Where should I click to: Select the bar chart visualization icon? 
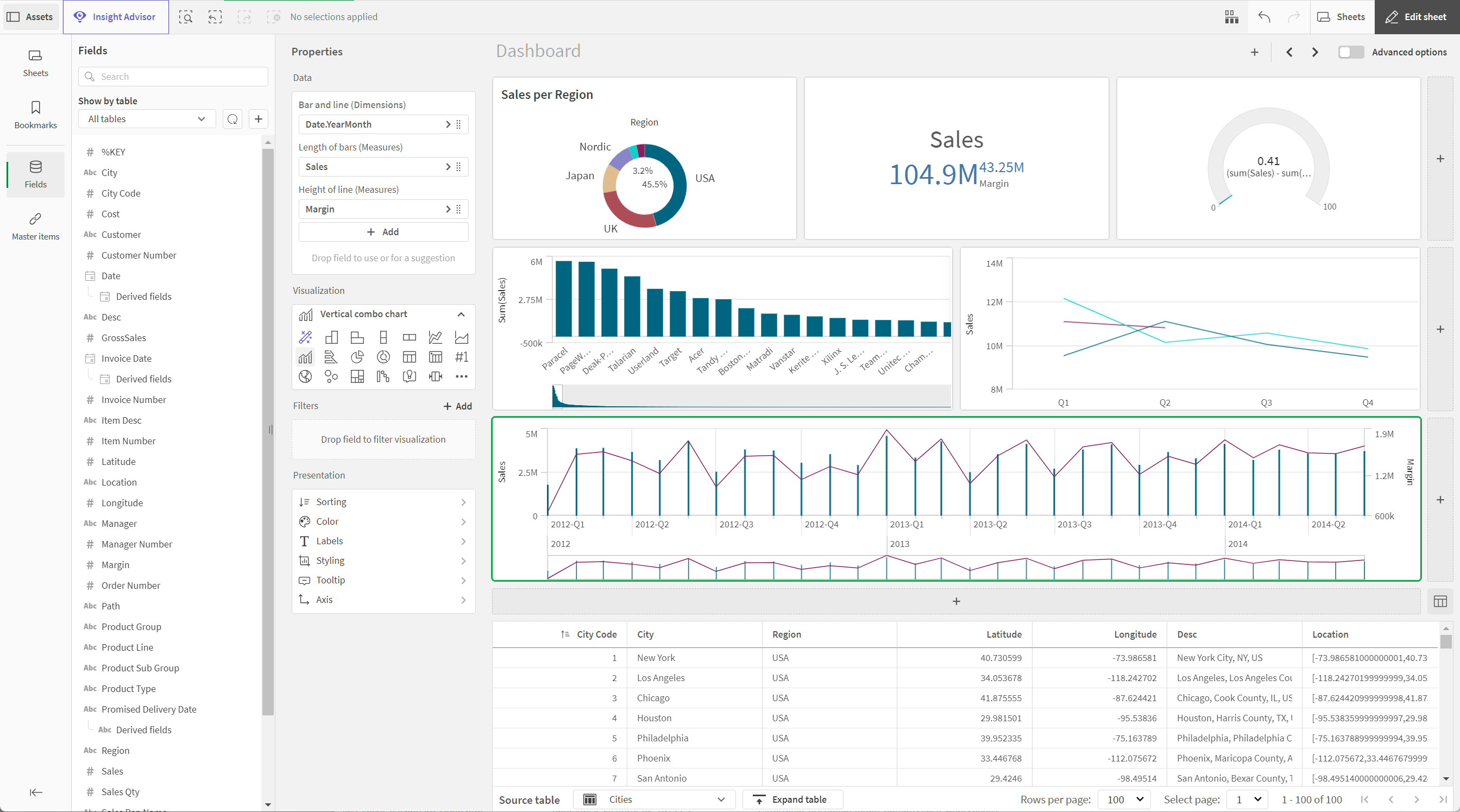click(331, 337)
